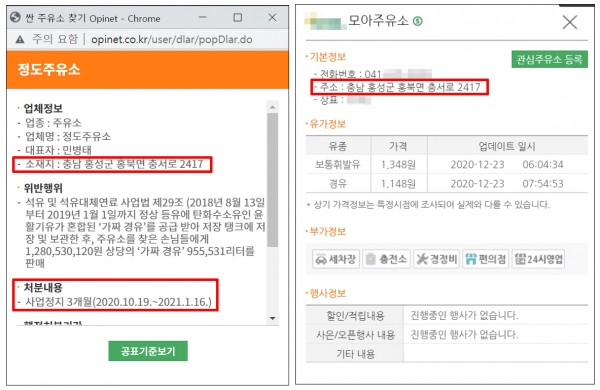
Task: Click the 업체정보 section heading
Action: pos(43,108)
